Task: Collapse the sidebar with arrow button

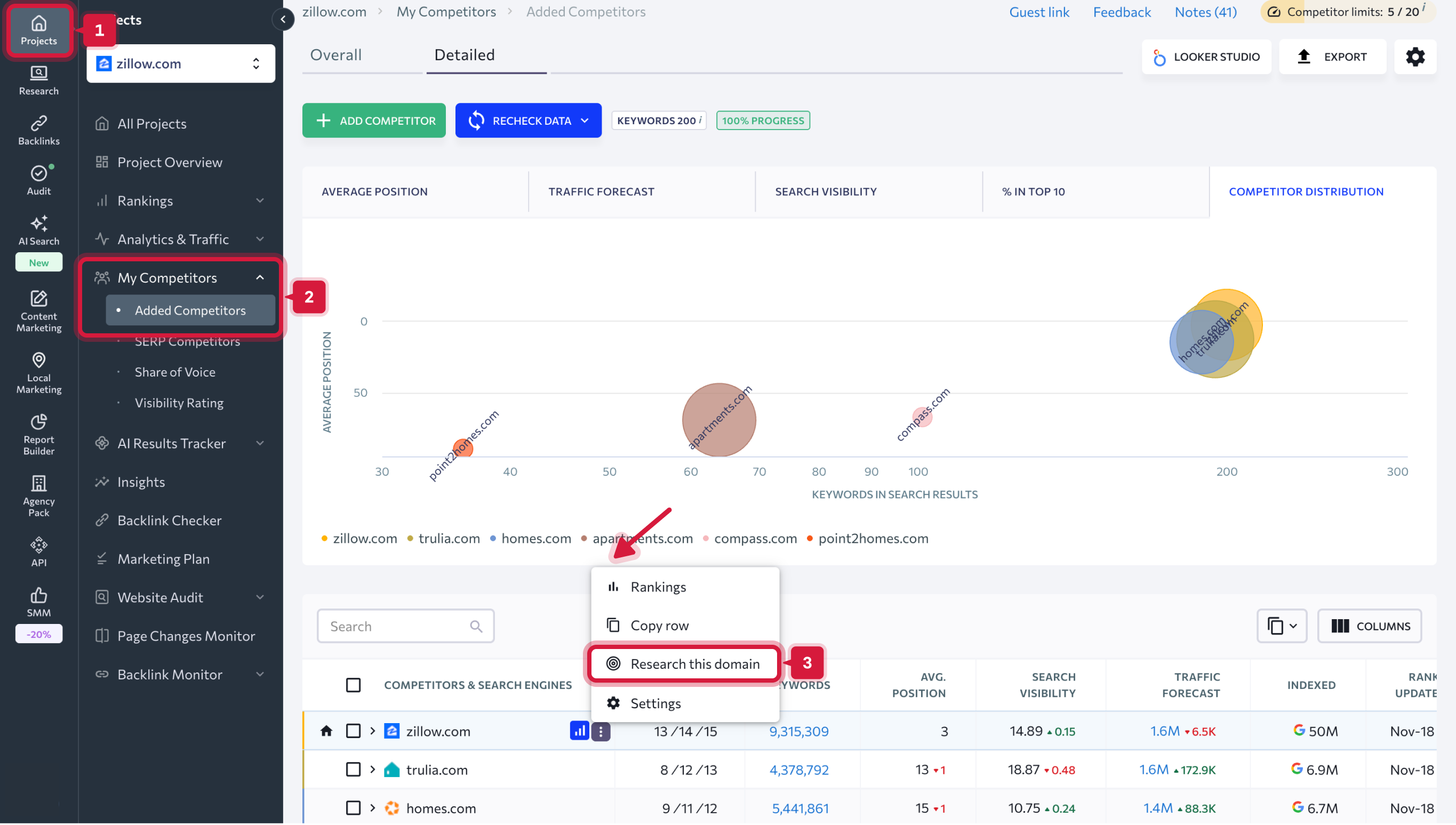Action: [x=283, y=19]
